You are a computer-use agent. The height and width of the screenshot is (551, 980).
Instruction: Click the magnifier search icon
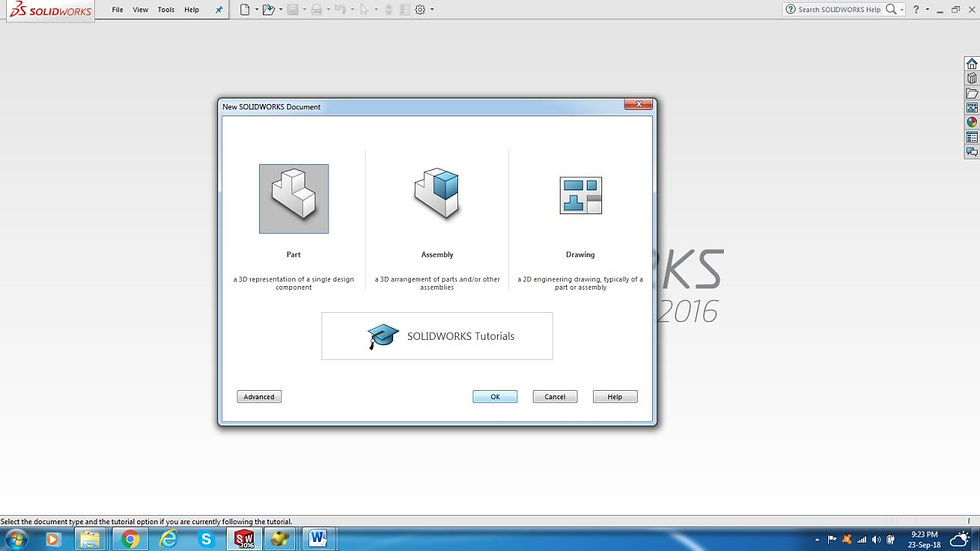[x=891, y=9]
